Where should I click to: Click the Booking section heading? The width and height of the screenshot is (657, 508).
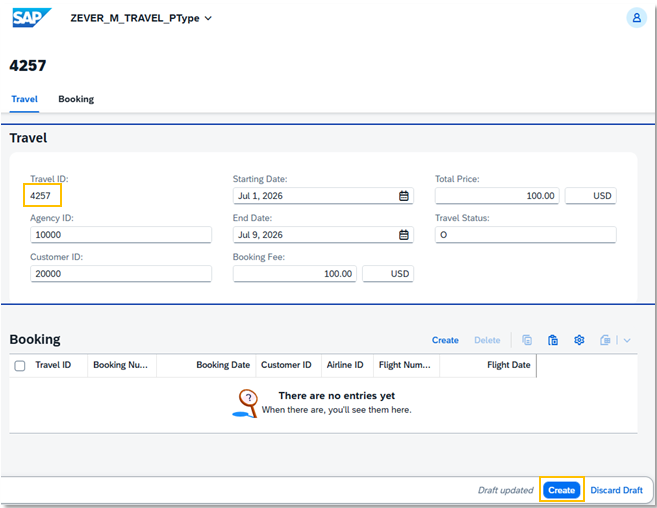pyautogui.click(x=35, y=339)
